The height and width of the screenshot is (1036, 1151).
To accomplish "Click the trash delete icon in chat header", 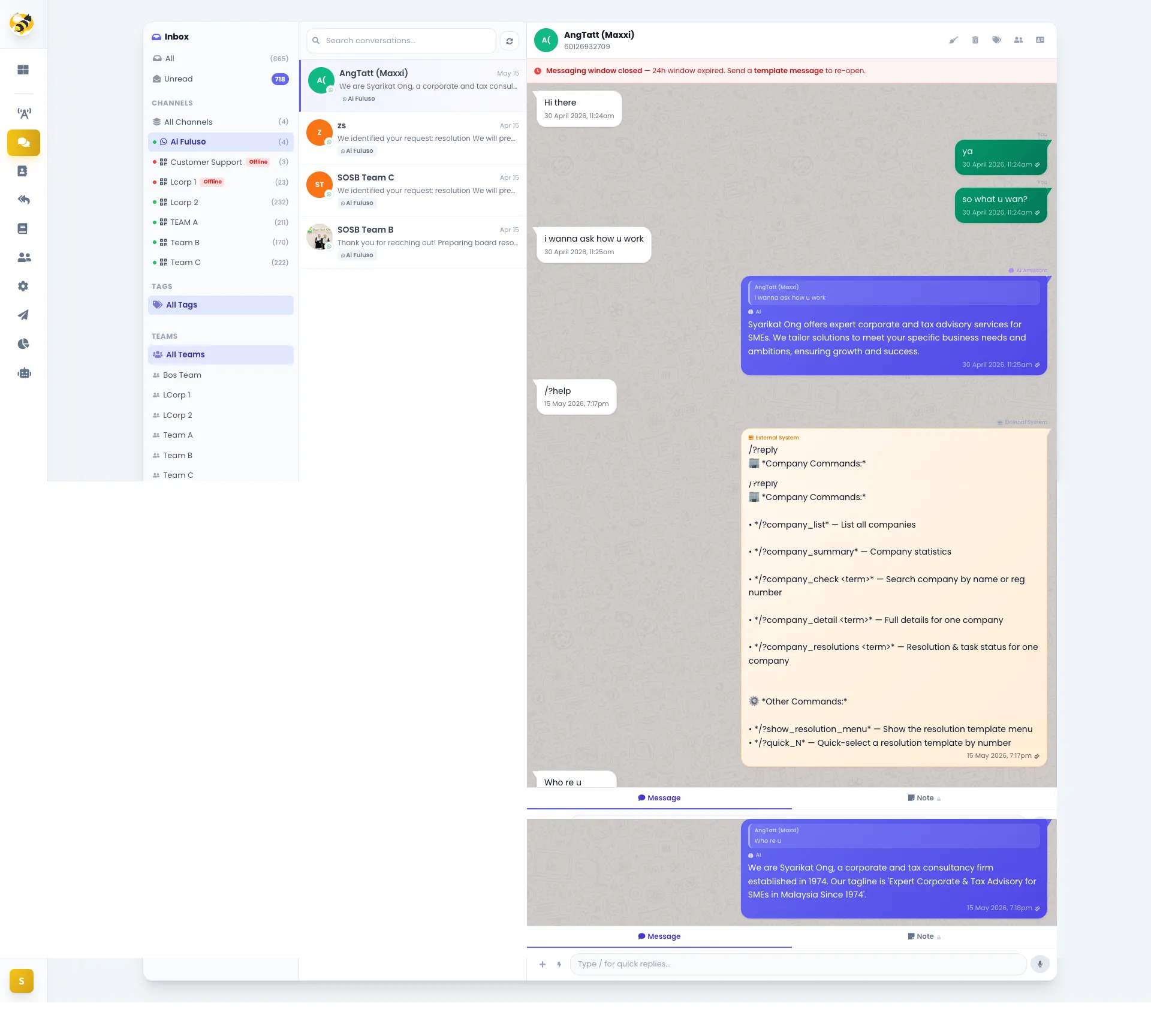I will click(x=975, y=40).
